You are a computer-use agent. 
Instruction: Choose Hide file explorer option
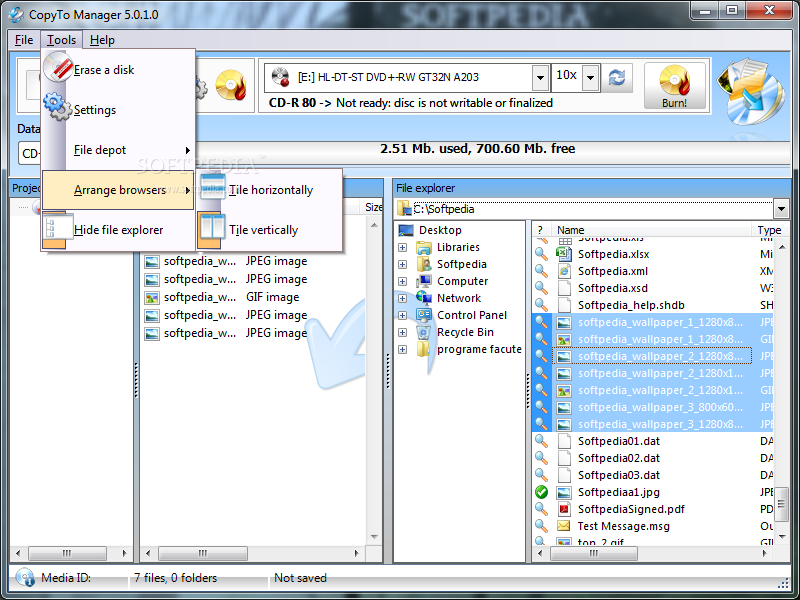pos(118,230)
